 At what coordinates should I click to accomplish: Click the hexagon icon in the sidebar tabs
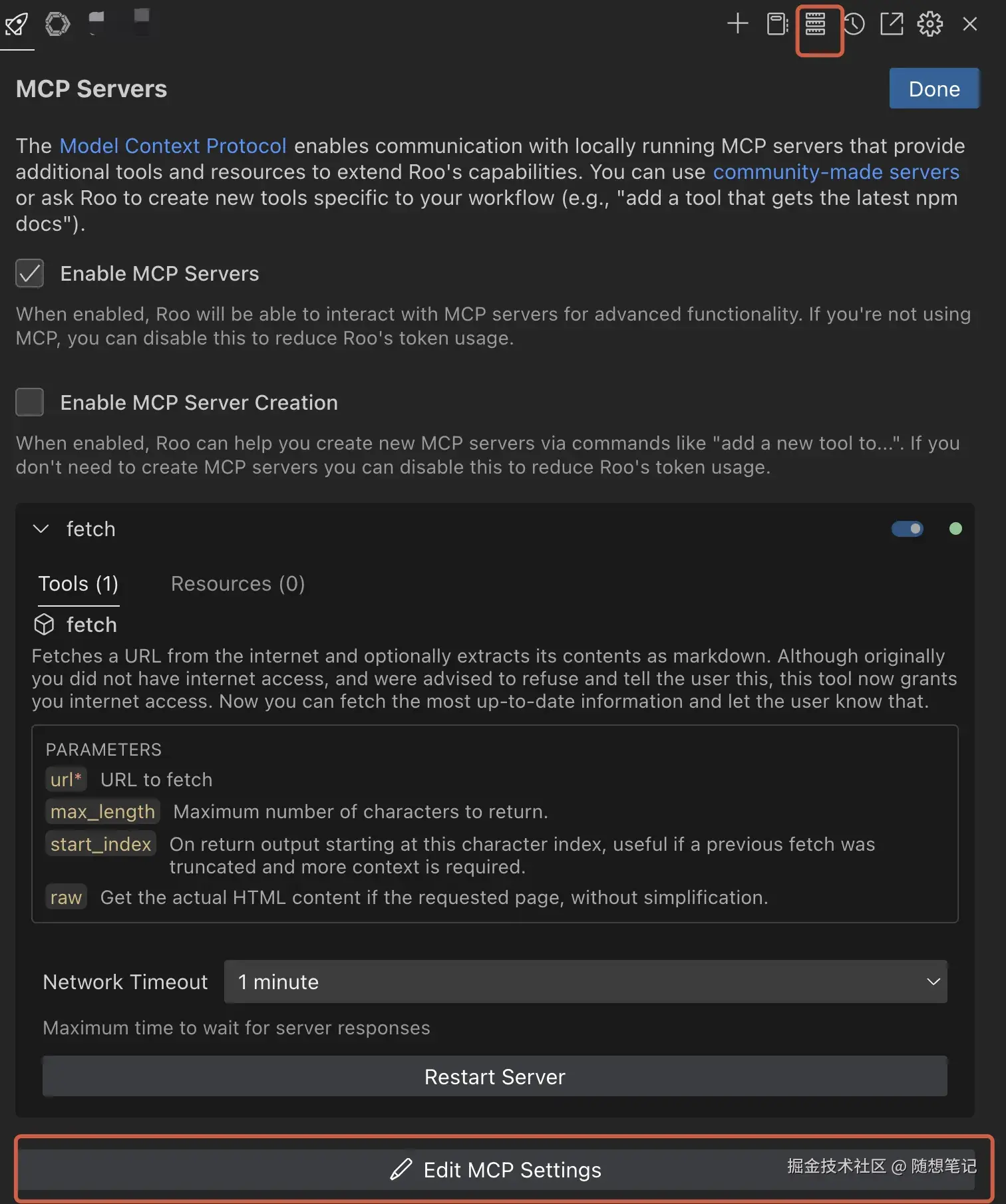[57, 24]
